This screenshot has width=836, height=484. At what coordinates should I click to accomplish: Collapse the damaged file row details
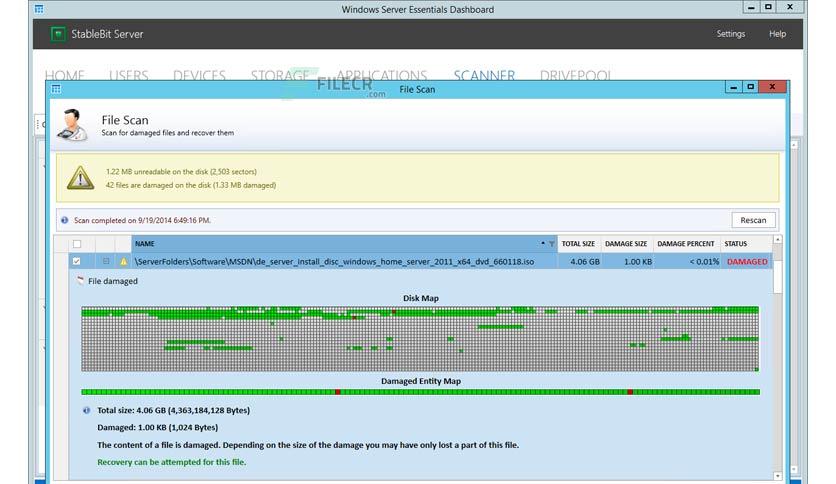click(x=106, y=261)
